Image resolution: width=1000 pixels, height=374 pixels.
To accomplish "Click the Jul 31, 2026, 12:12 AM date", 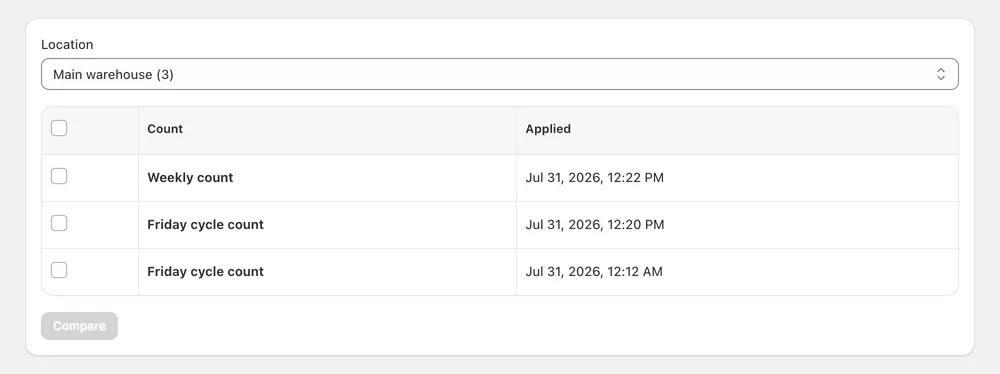I will point(594,272).
